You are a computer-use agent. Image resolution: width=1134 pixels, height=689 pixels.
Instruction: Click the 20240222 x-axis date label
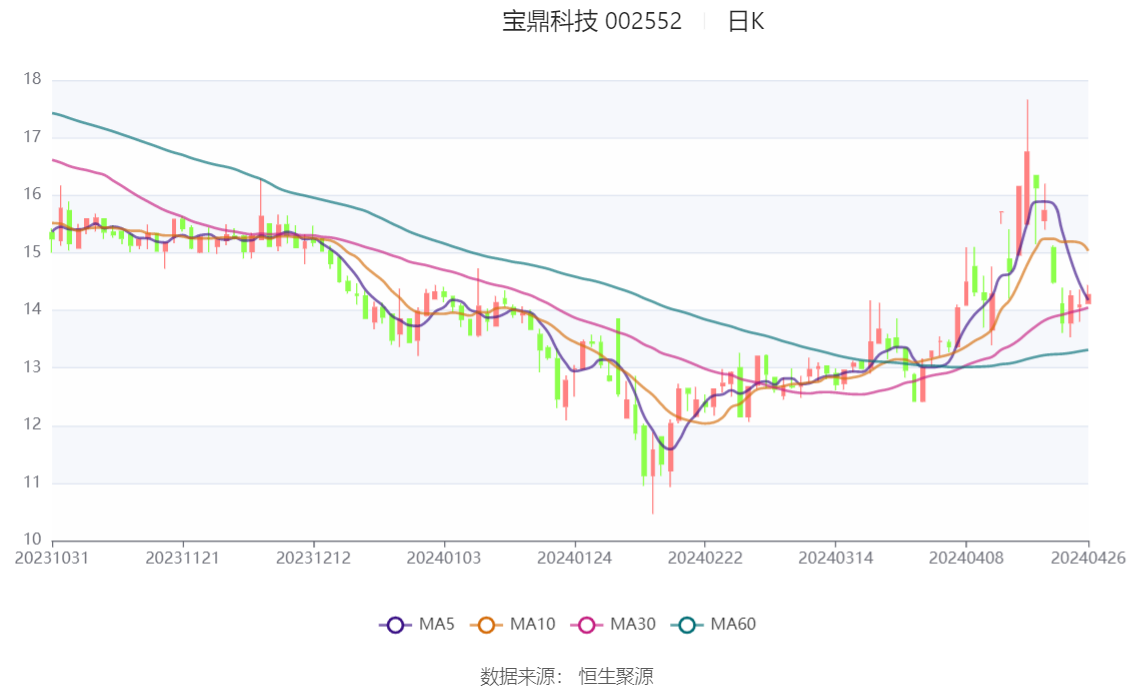pos(705,558)
